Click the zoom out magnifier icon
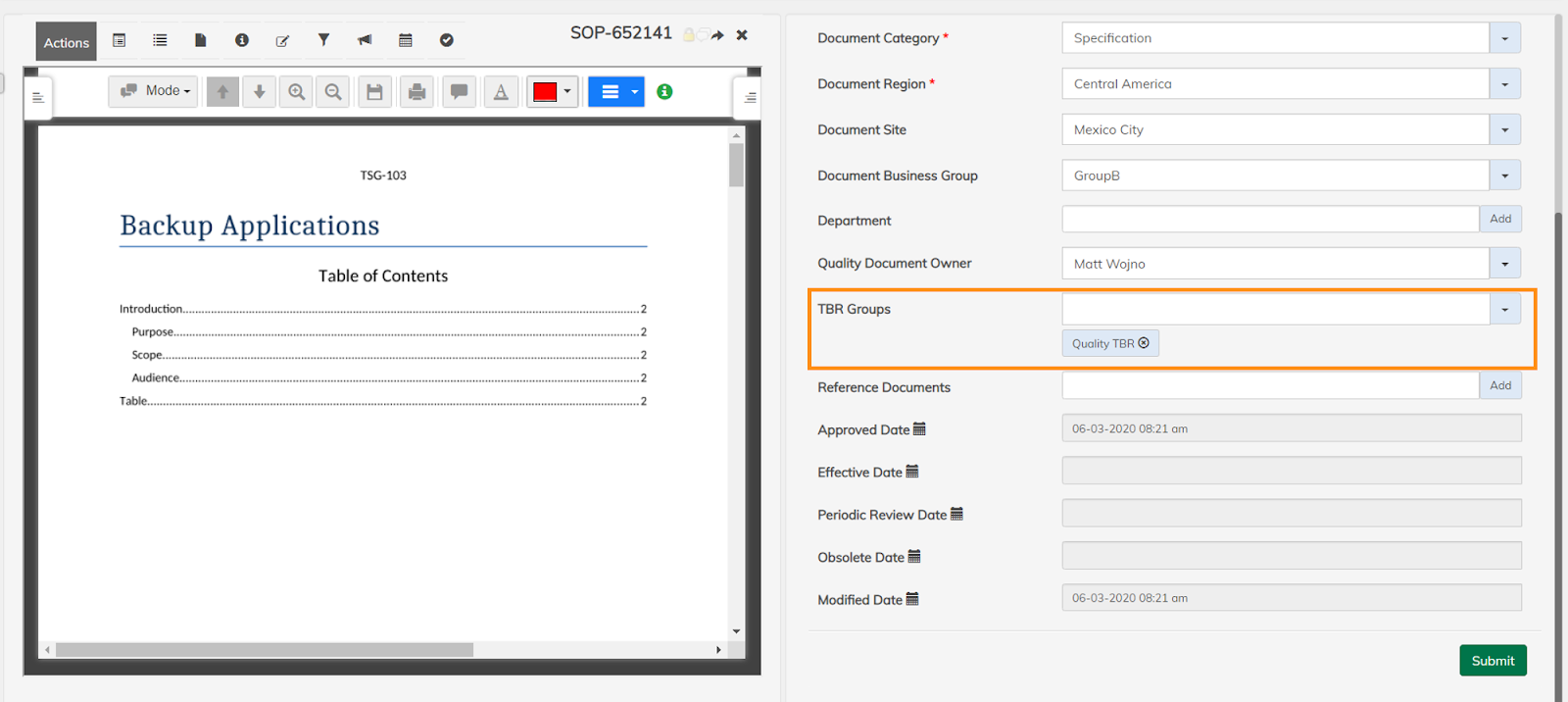 (x=333, y=92)
